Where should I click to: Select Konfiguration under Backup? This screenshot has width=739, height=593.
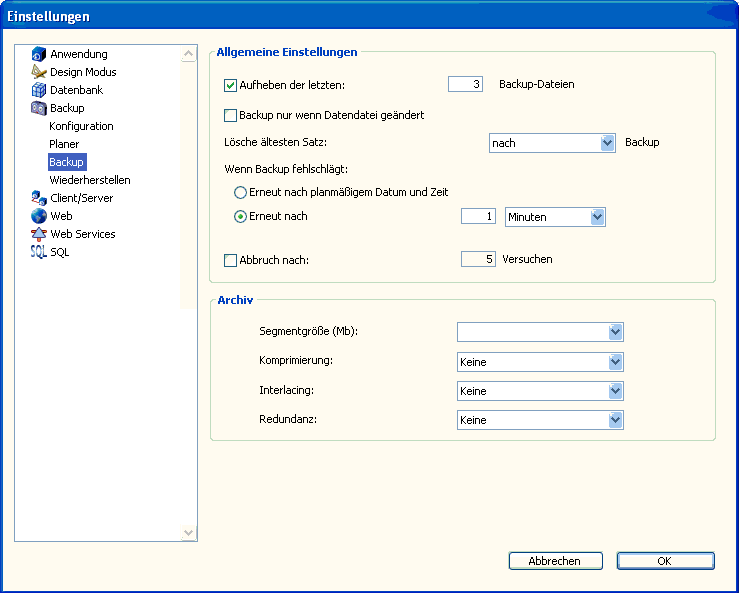click(x=81, y=126)
